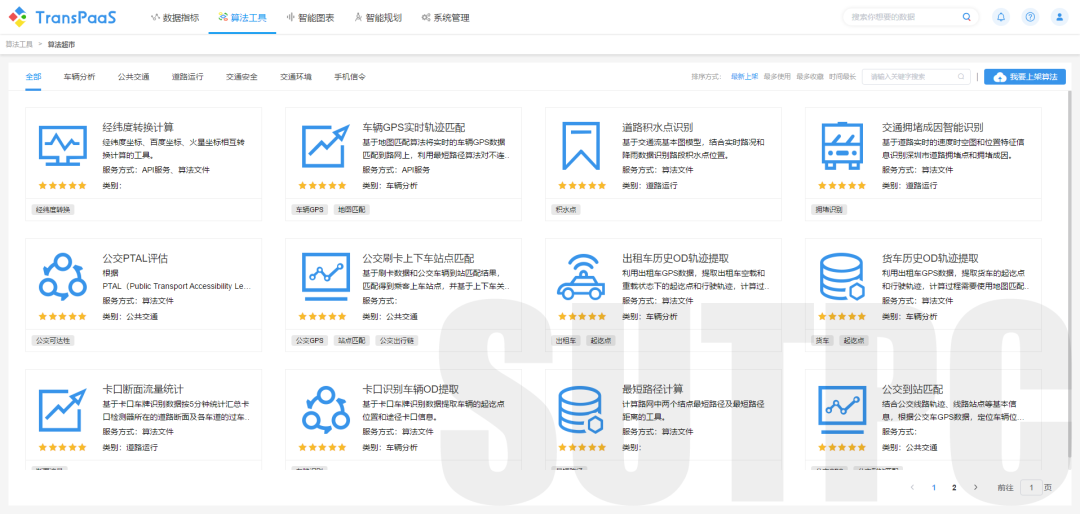The image size is (1080, 514).
Task: Click the 货车 tag
Action: tap(822, 340)
